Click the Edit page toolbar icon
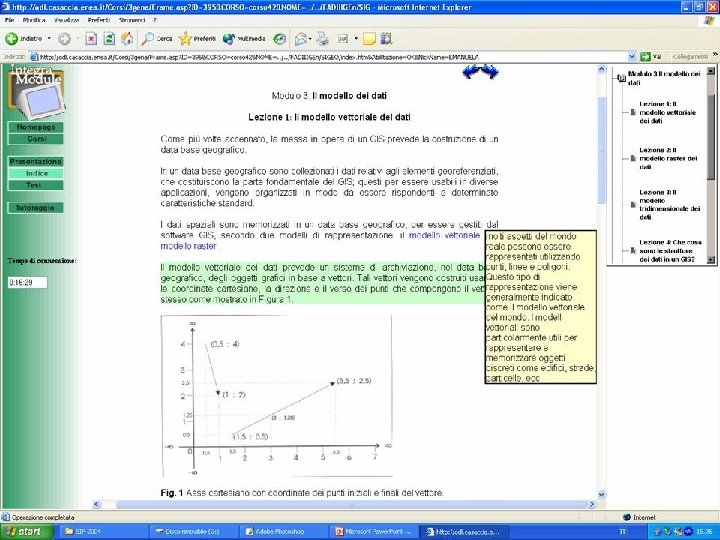Screen dimensions: 720x540 click(x=343, y=39)
